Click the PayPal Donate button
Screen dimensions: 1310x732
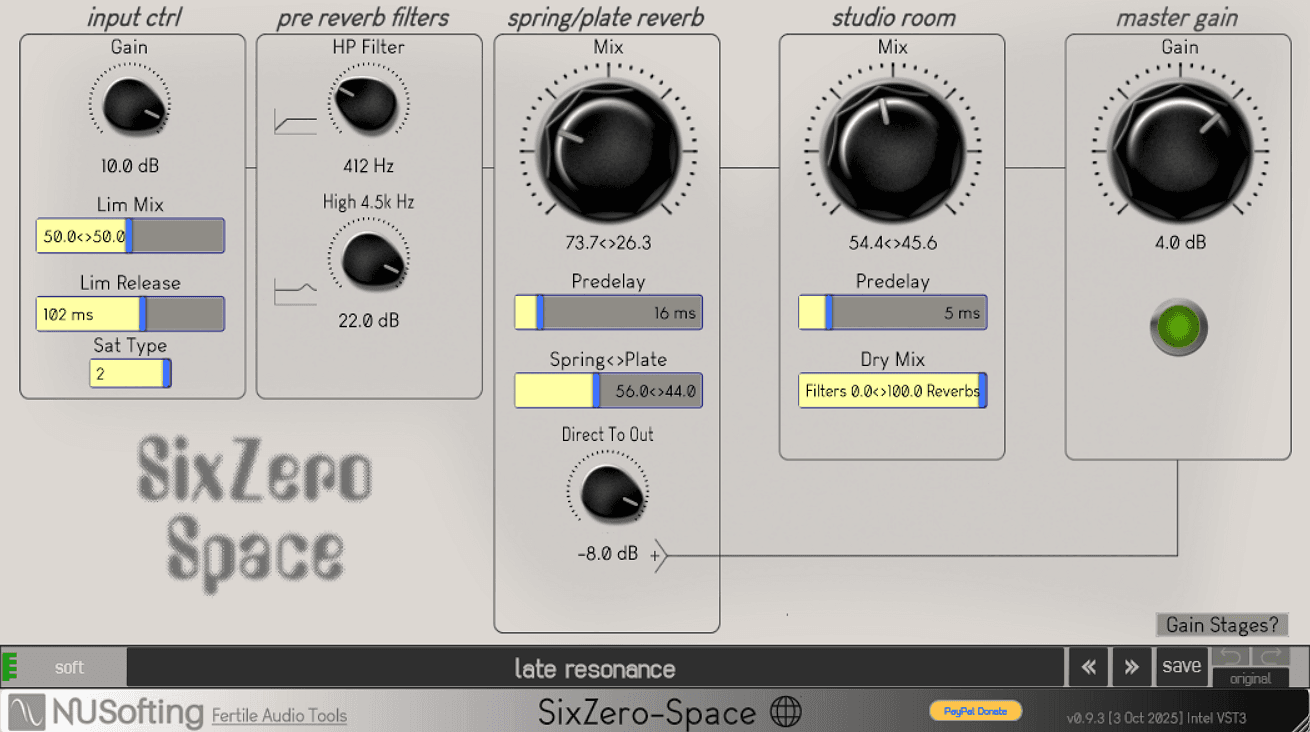point(975,711)
